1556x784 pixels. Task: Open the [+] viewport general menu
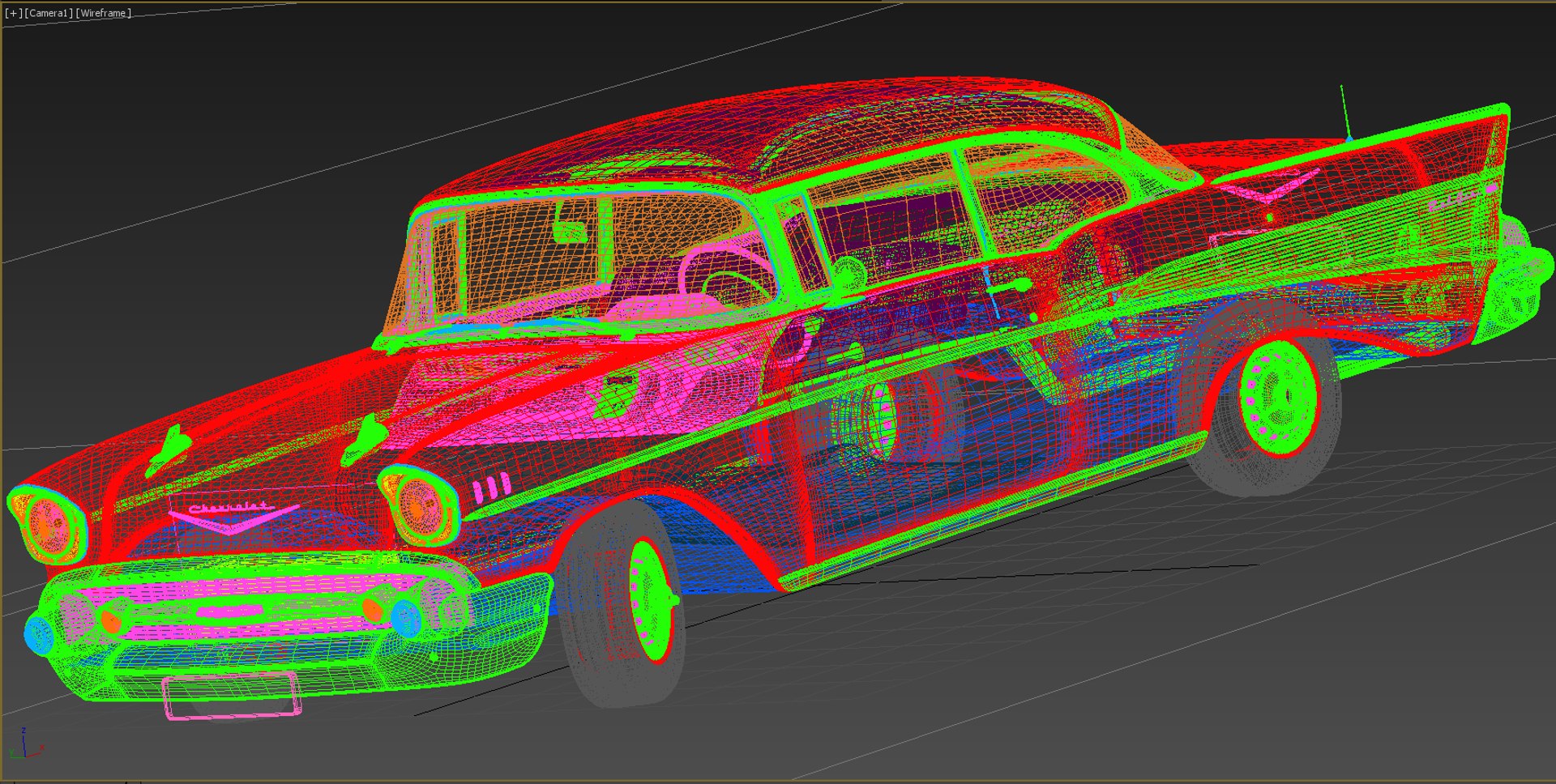pyautogui.click(x=14, y=13)
